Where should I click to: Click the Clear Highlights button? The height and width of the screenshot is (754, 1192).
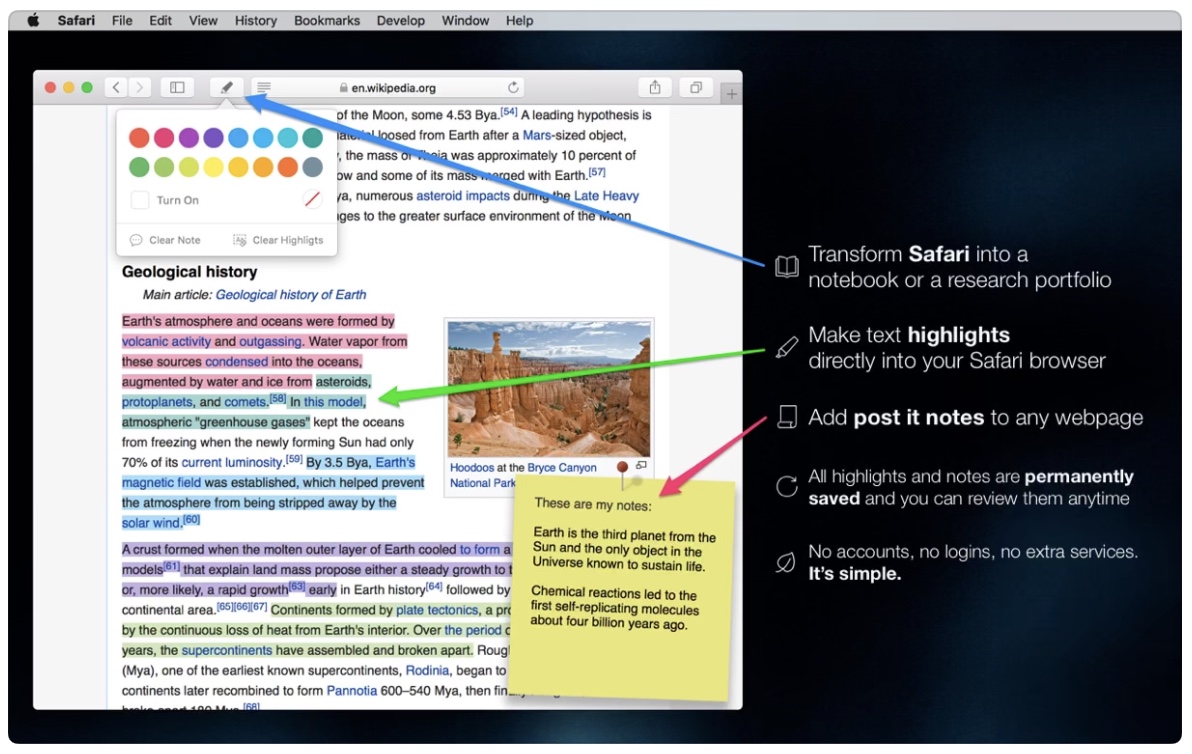278,240
